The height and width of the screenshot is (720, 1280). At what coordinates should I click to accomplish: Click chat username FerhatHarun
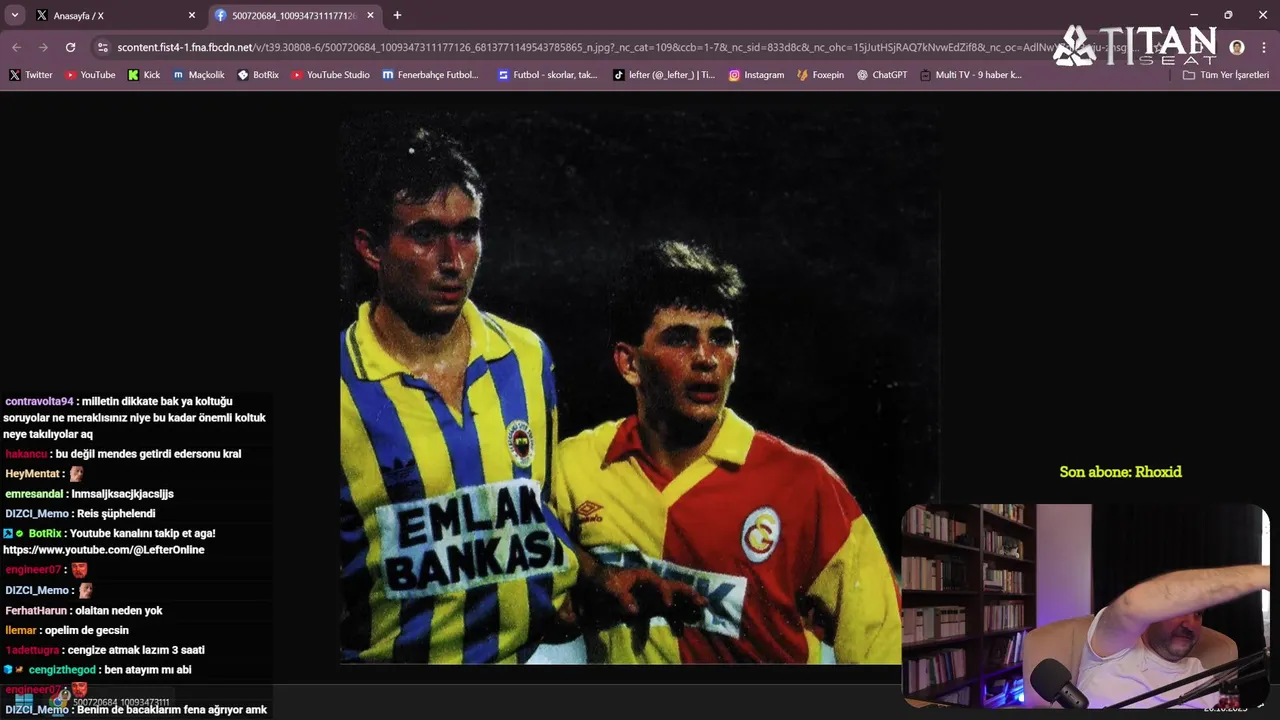[36, 611]
